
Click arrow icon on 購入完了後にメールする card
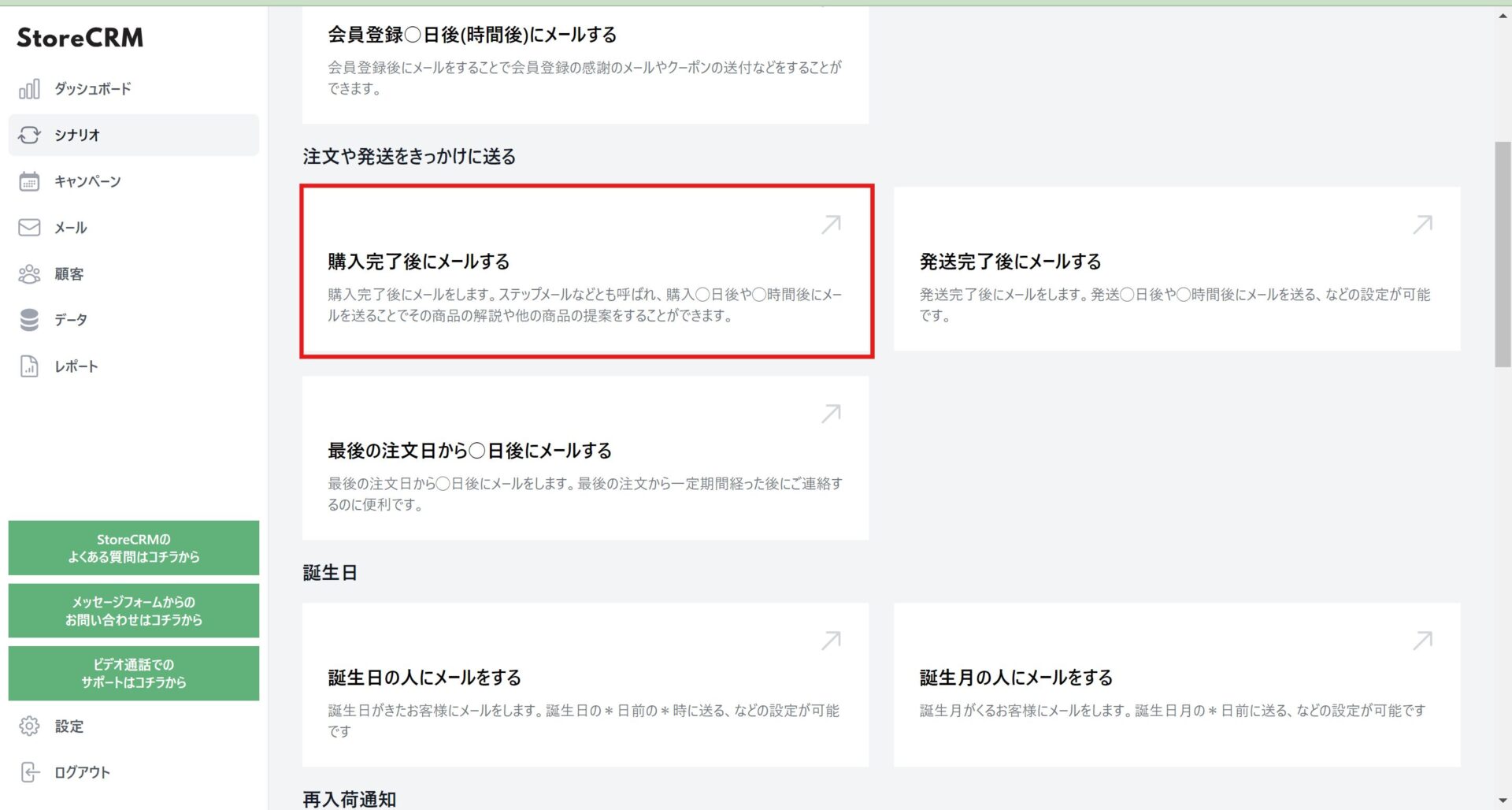tap(831, 225)
